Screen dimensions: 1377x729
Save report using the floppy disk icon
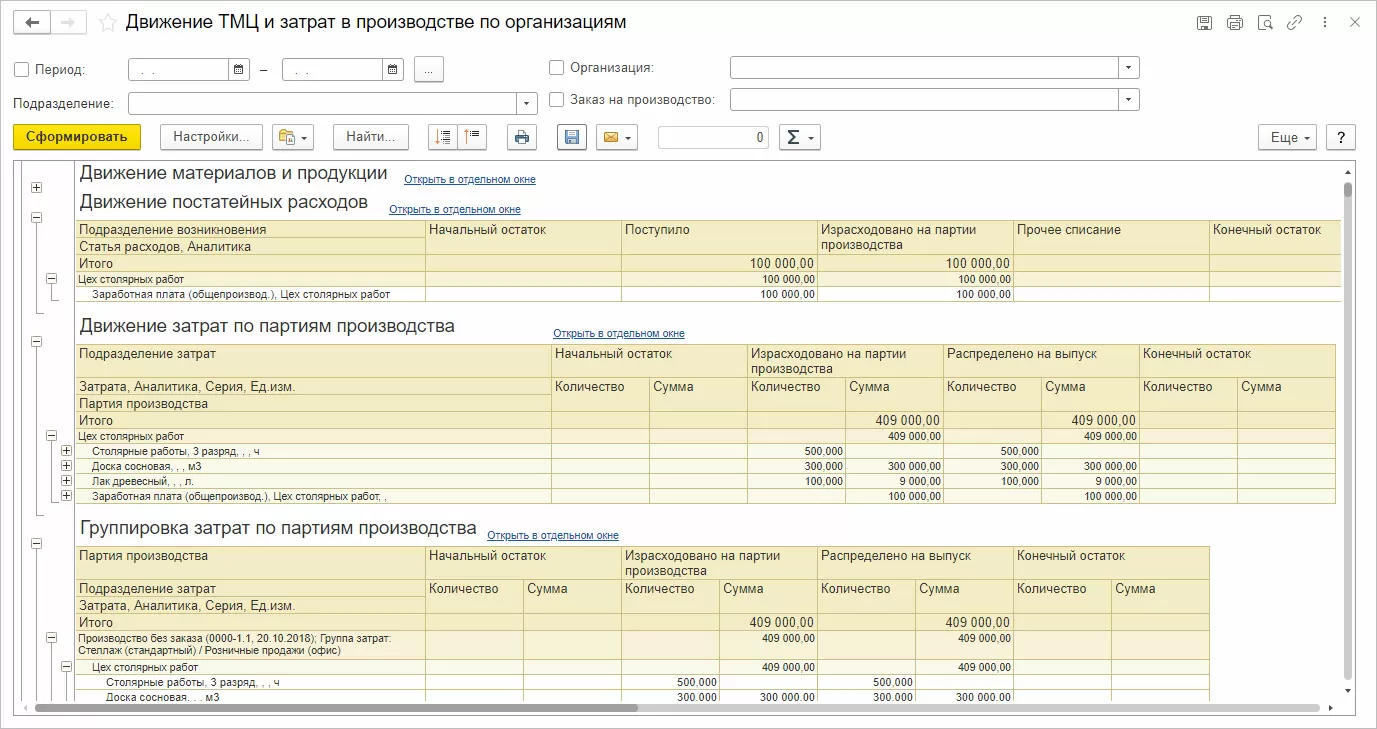click(x=572, y=137)
